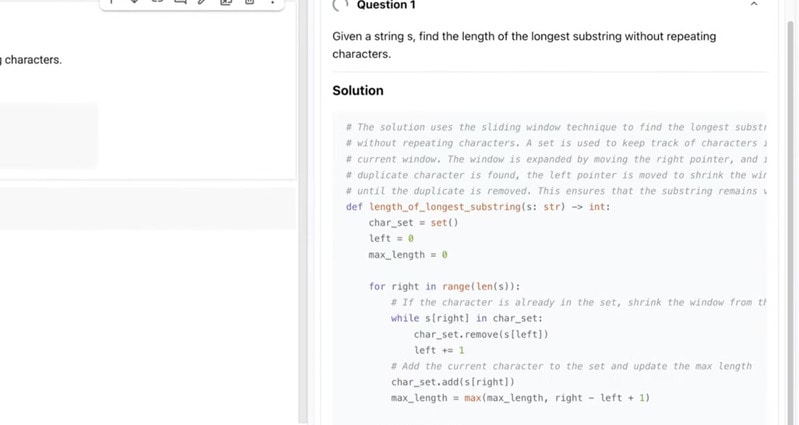Click the 'char_set = set()' code line
799x425 pixels.
click(413, 223)
